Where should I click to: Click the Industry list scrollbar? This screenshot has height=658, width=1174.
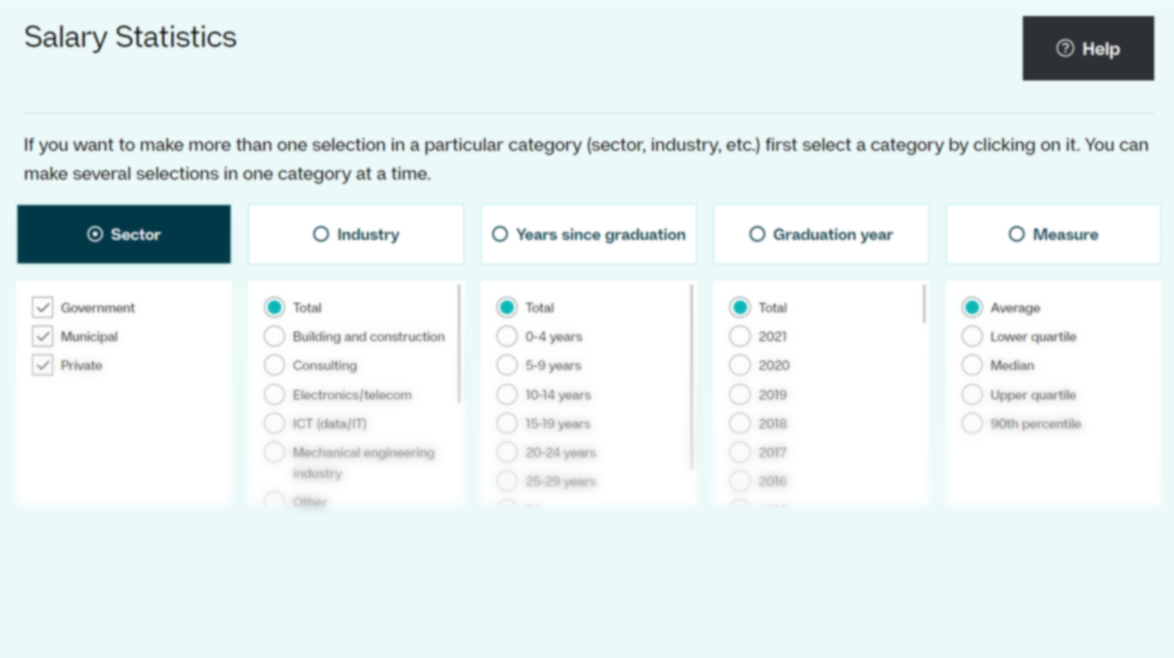(x=459, y=344)
